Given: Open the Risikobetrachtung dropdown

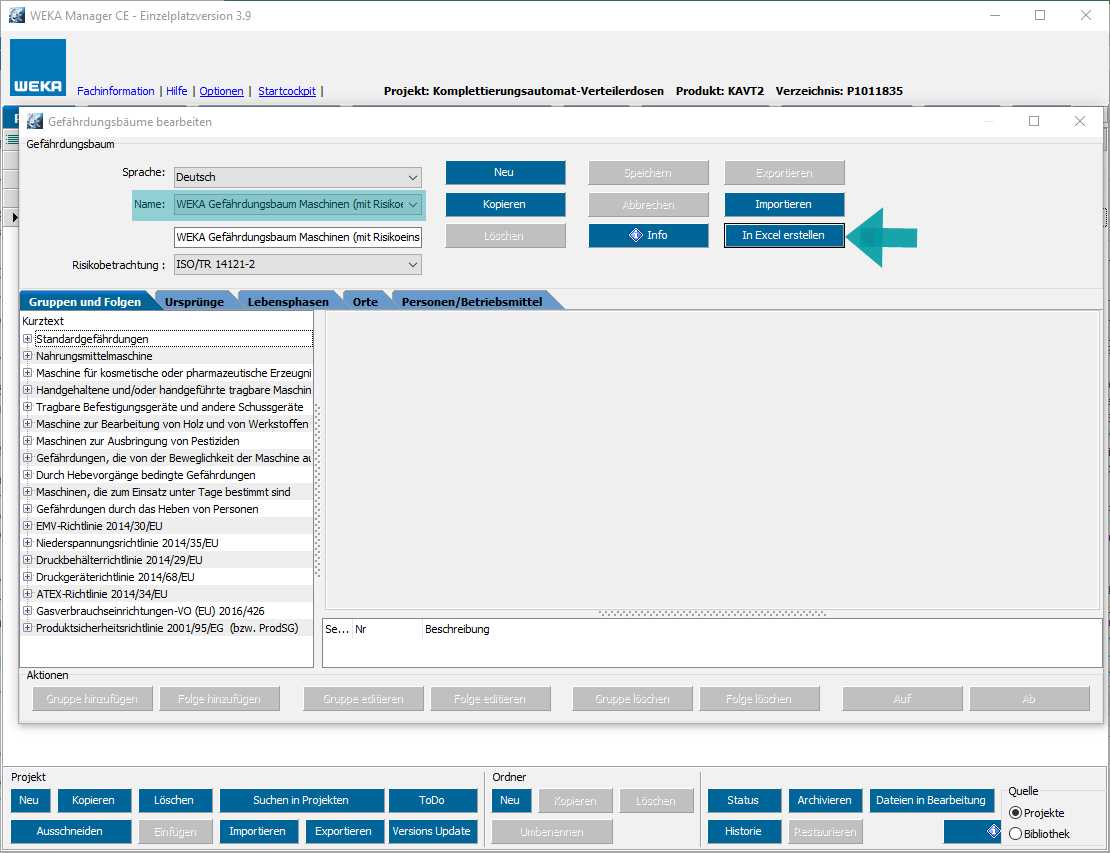Looking at the screenshot, I should coord(297,265).
